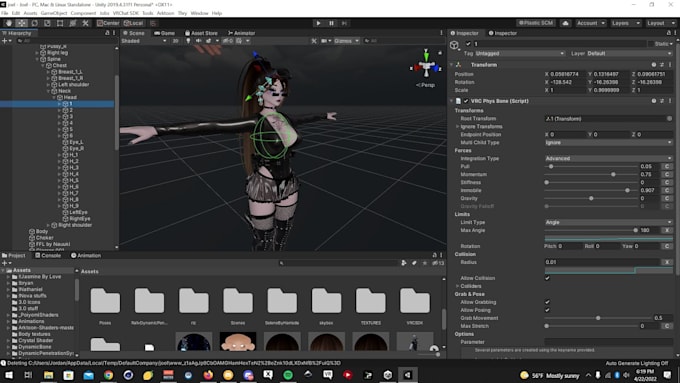The image size is (680, 383).
Task: Open Multi Child Type dropdown
Action: coord(609,142)
